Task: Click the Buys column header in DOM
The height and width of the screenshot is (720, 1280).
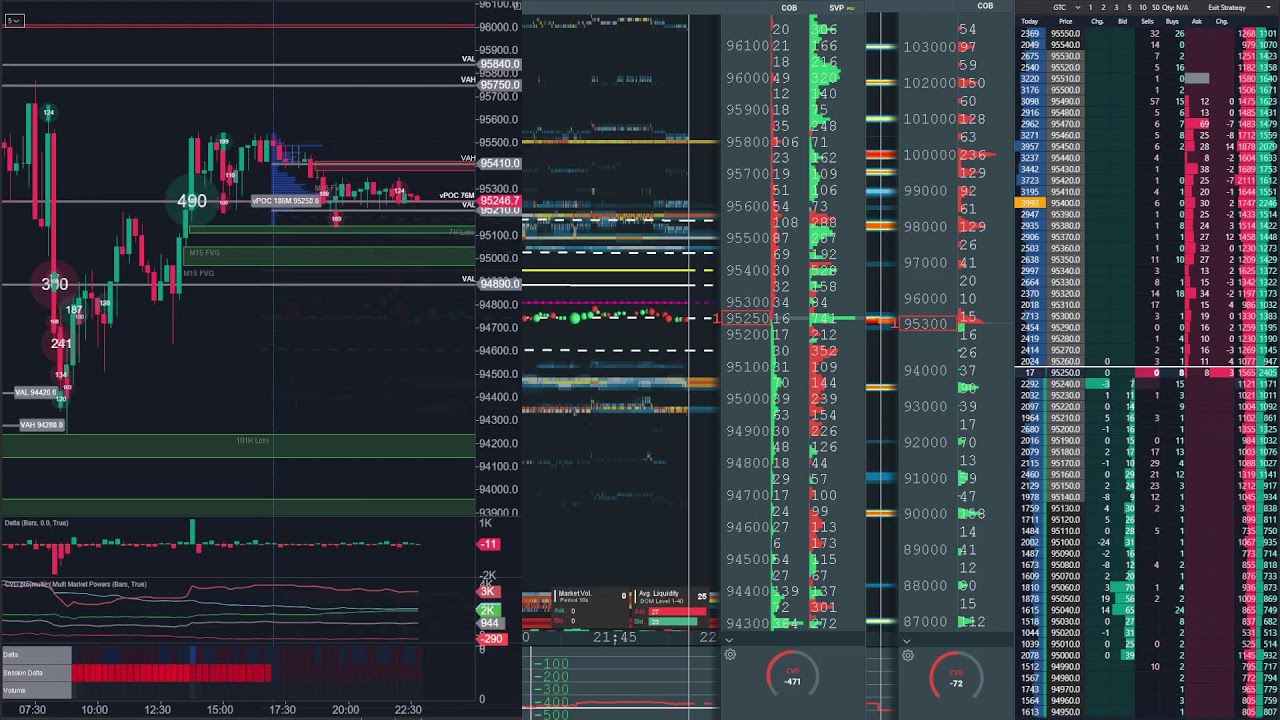Action: 1172,21
